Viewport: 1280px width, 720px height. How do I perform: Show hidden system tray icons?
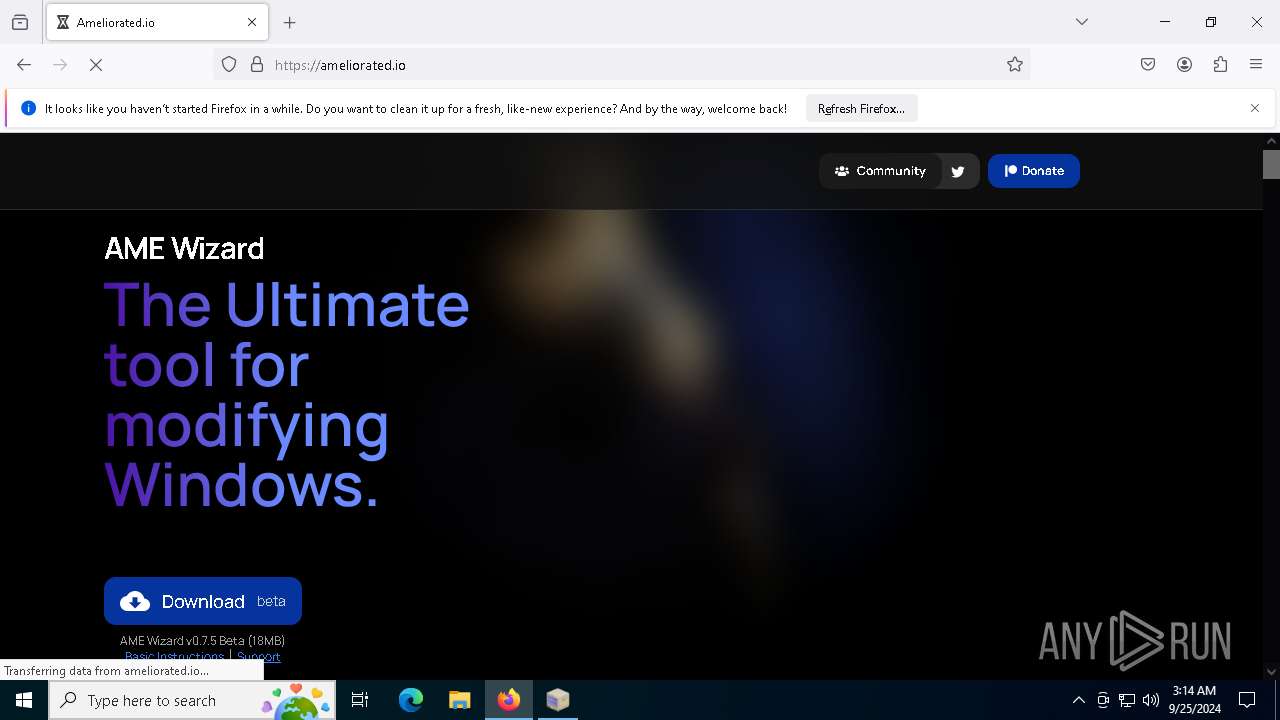(x=1078, y=700)
